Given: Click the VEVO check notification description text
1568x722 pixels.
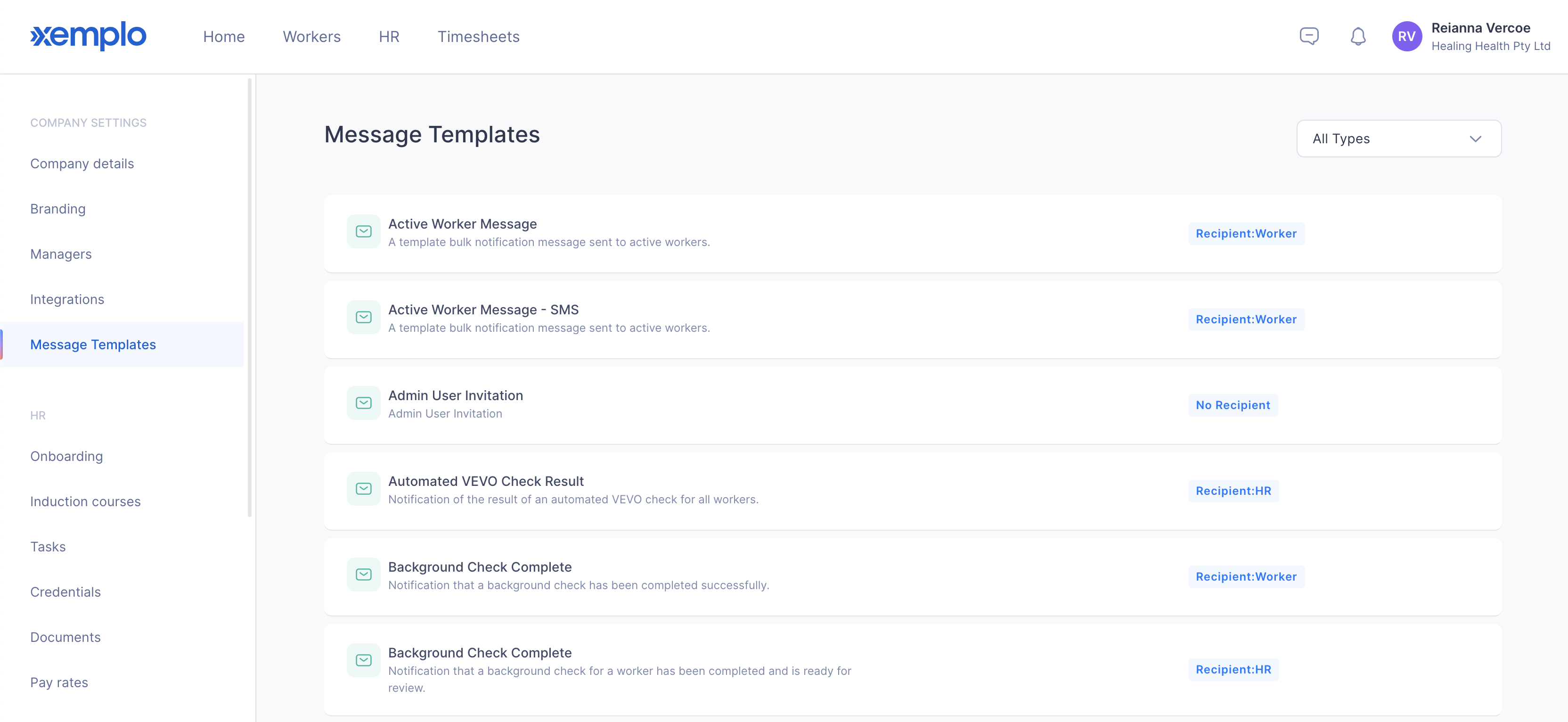Looking at the screenshot, I should (573, 500).
